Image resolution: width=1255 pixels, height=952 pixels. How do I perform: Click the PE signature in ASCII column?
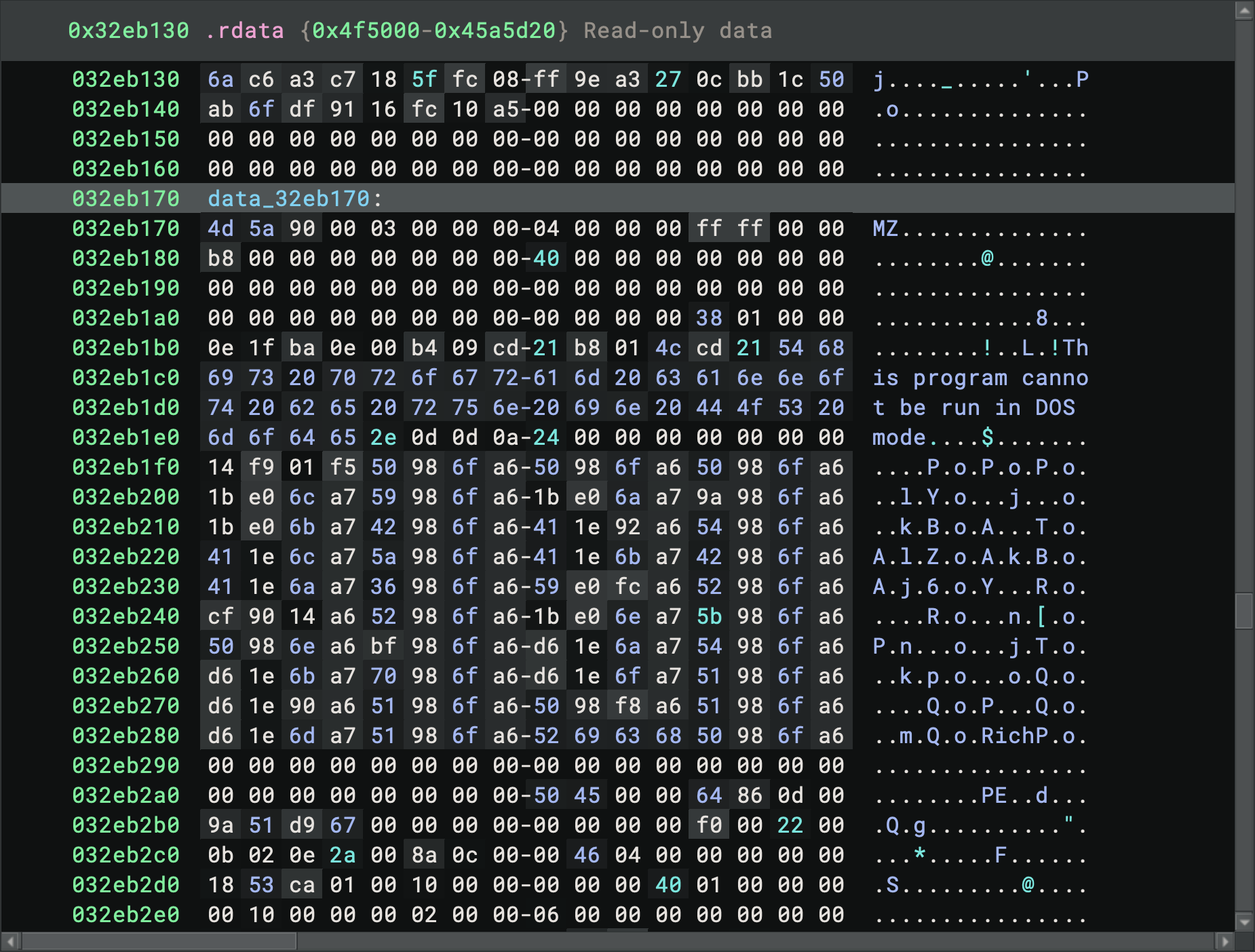click(x=994, y=795)
